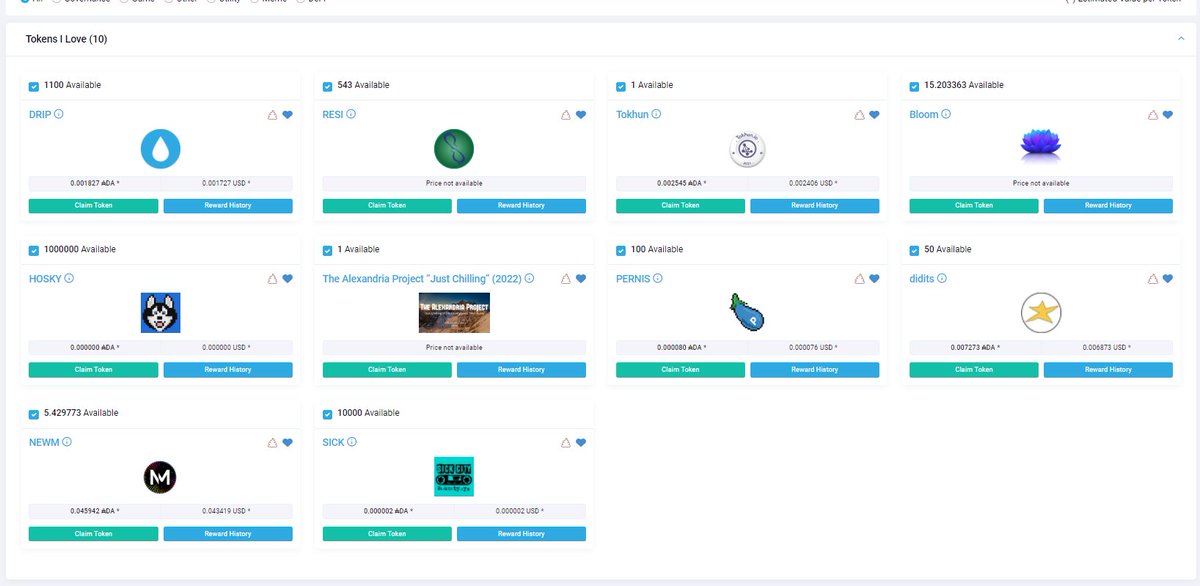1200x586 pixels.
Task: View Reward History for RESI
Action: [x=521, y=206]
